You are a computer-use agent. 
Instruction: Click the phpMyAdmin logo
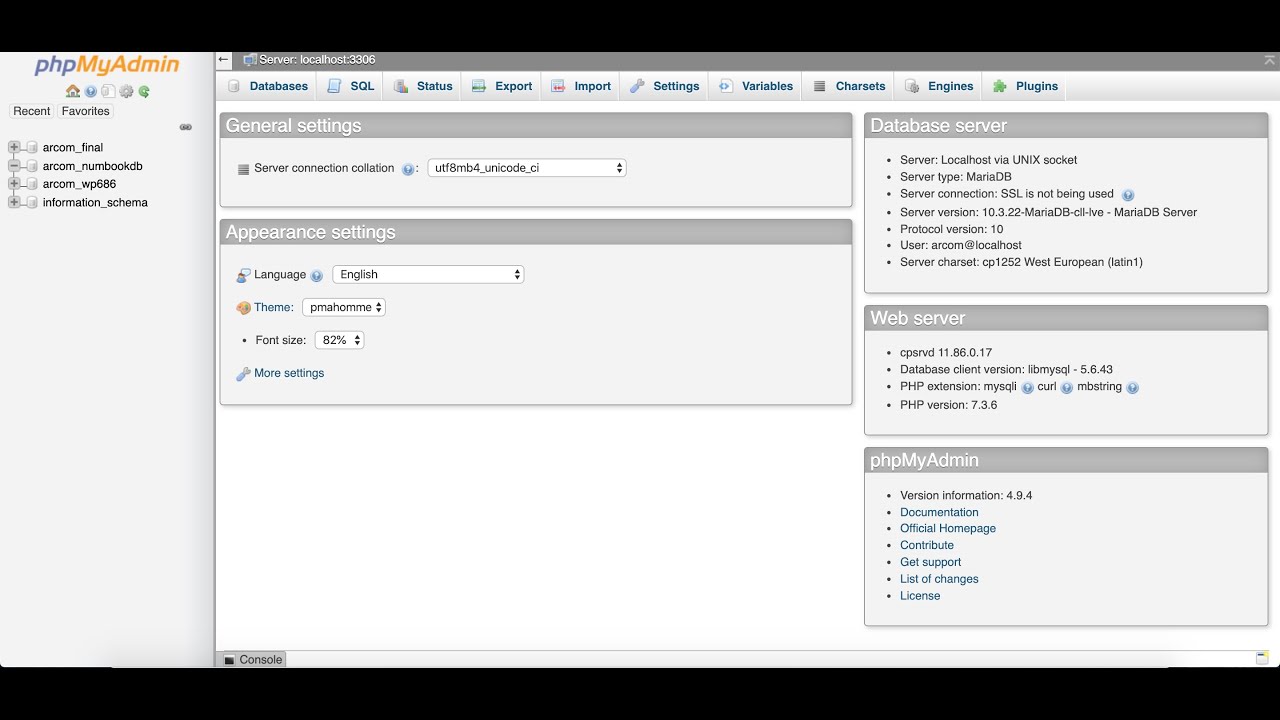(x=107, y=65)
